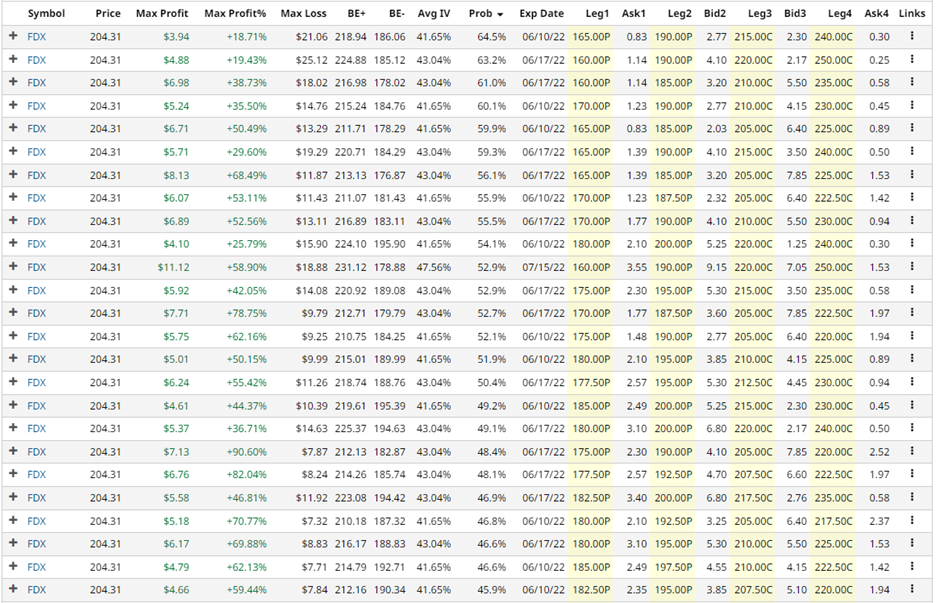Follow the FDX link on the $6.89 profit row

pyautogui.click(x=37, y=221)
